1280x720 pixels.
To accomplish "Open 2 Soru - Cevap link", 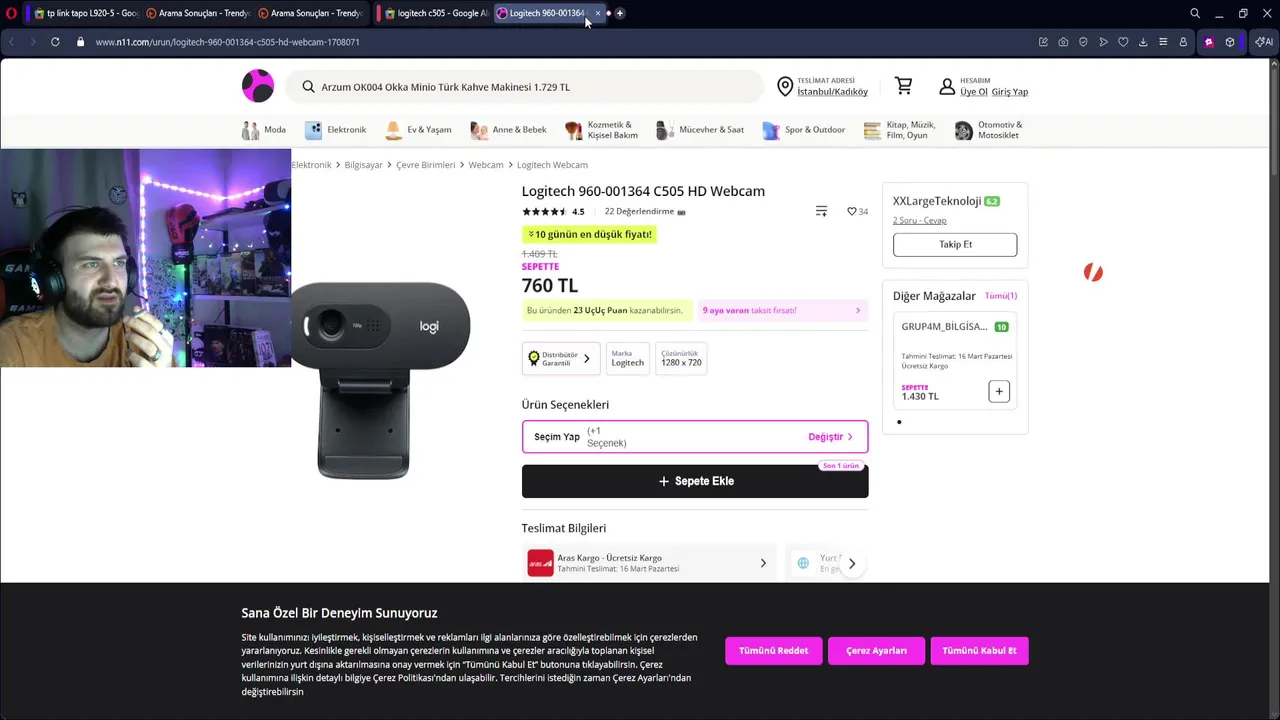I will pos(919,220).
